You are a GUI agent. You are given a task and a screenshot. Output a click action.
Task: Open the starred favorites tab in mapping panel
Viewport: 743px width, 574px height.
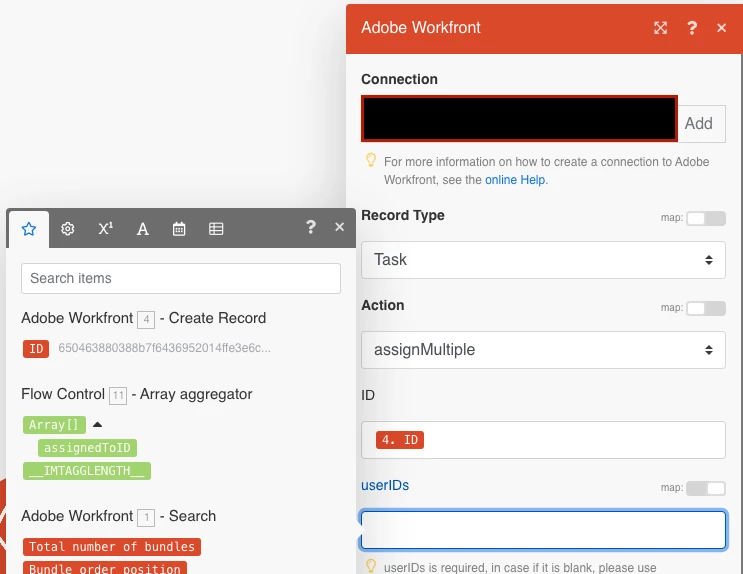point(29,229)
